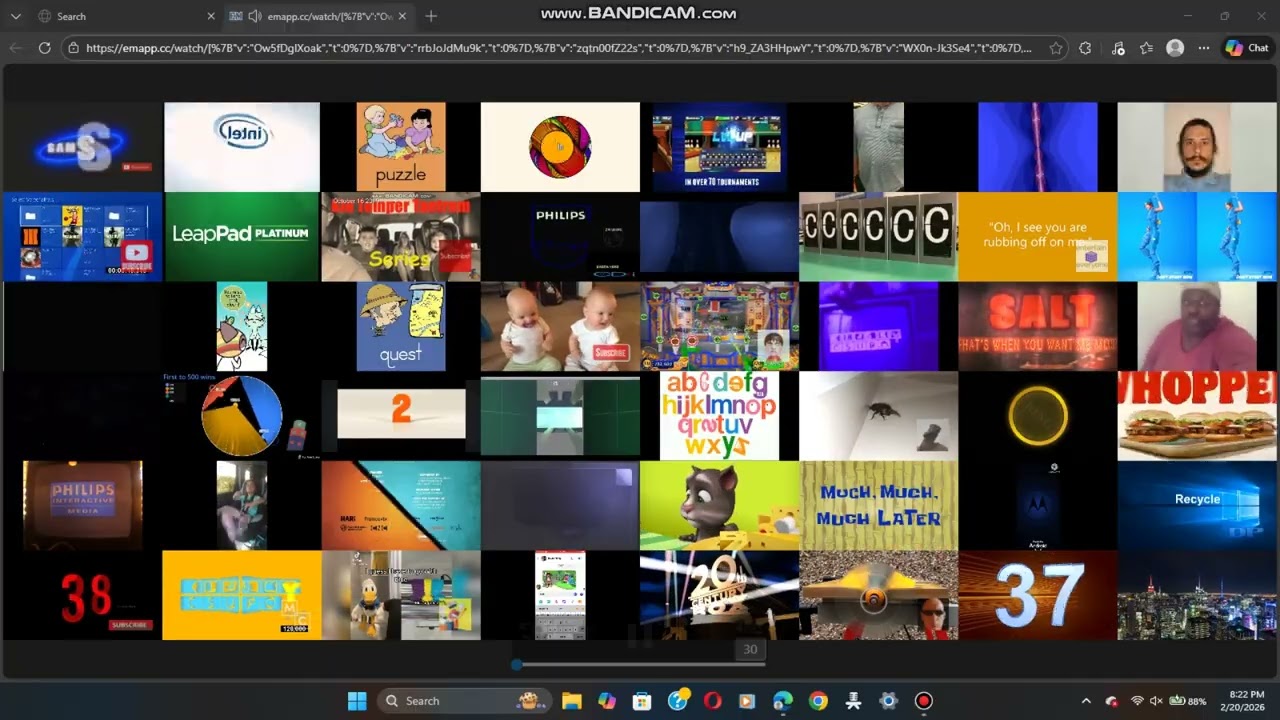Select the LeapPad Platinum video
Screen dimensions: 1280x720
pyautogui.click(x=242, y=236)
